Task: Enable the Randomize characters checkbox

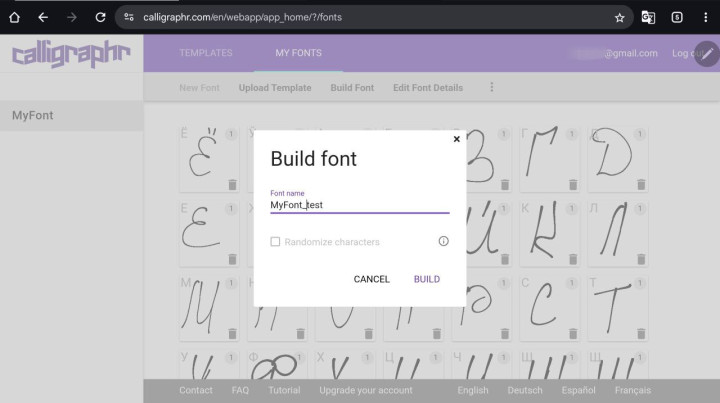Action: pos(275,242)
